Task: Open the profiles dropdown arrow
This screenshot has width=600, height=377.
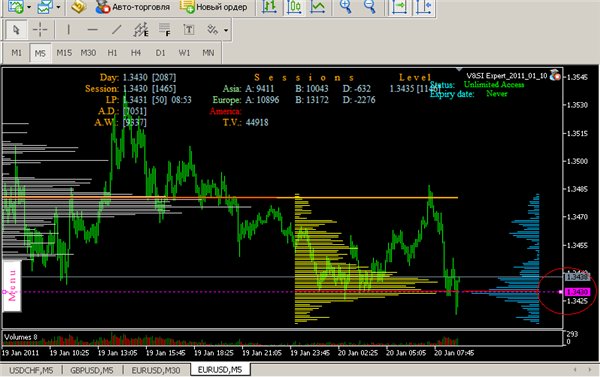Action: coord(58,7)
